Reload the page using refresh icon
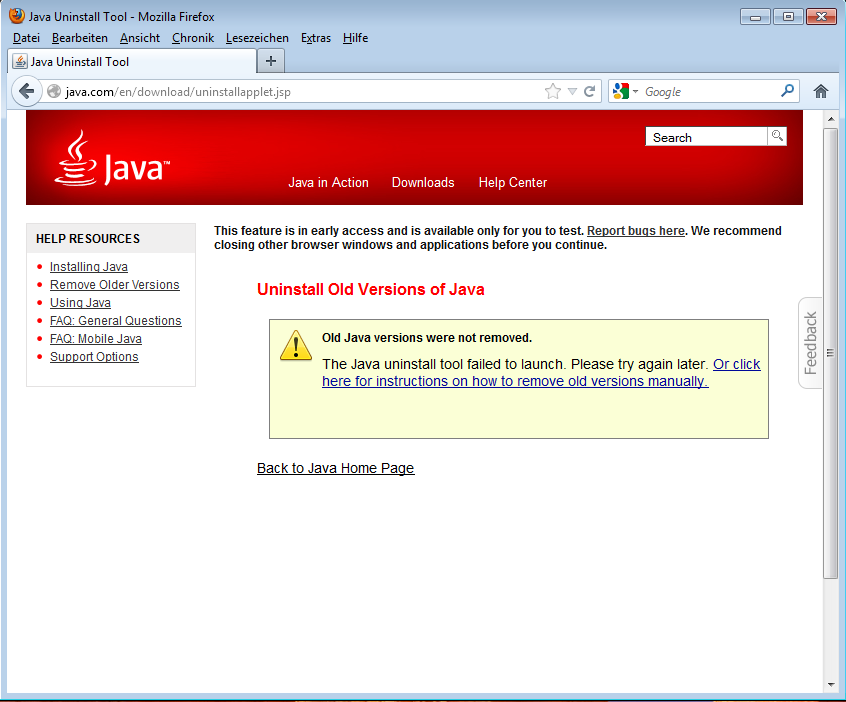 590,91
